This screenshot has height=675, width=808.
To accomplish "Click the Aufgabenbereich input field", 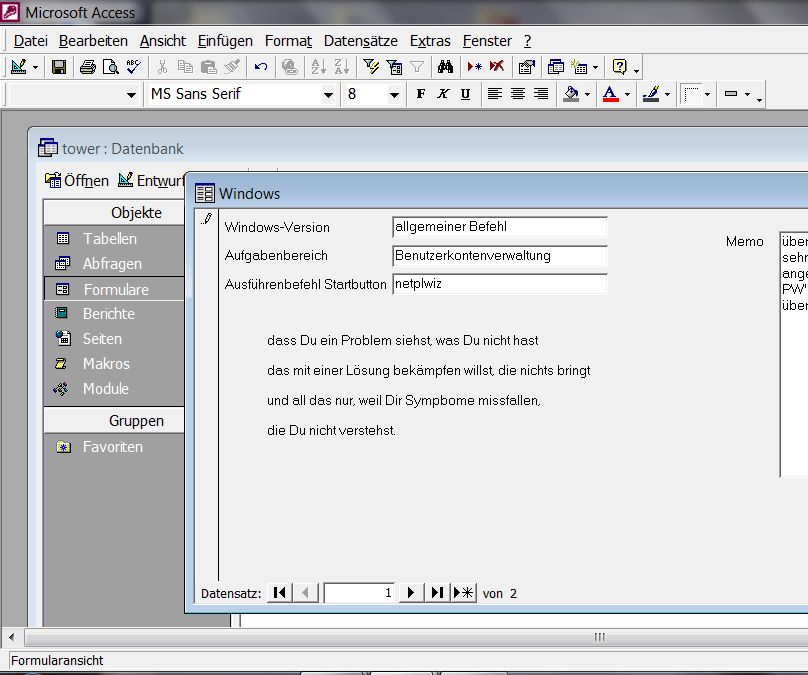I will coord(500,256).
